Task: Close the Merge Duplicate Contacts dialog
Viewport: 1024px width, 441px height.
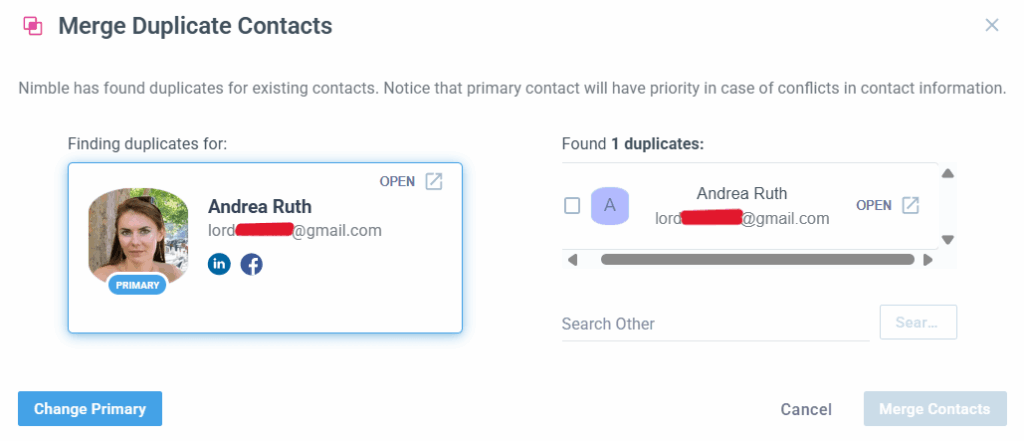Action: (x=992, y=25)
